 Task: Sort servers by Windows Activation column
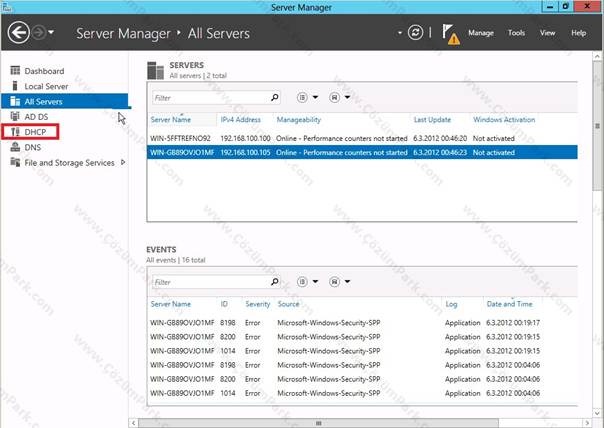point(504,120)
